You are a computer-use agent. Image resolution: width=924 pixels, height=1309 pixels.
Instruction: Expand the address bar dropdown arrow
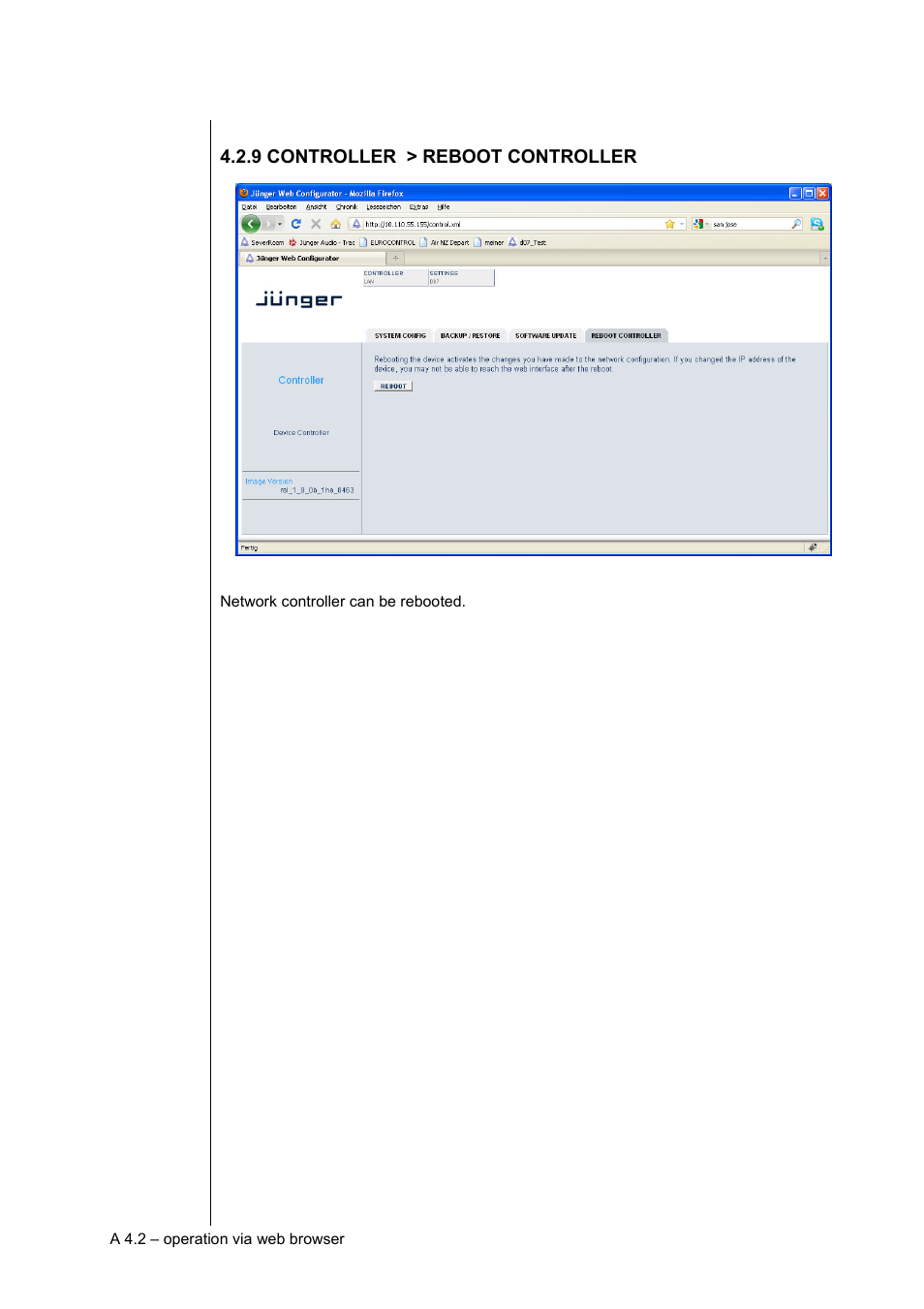682,224
